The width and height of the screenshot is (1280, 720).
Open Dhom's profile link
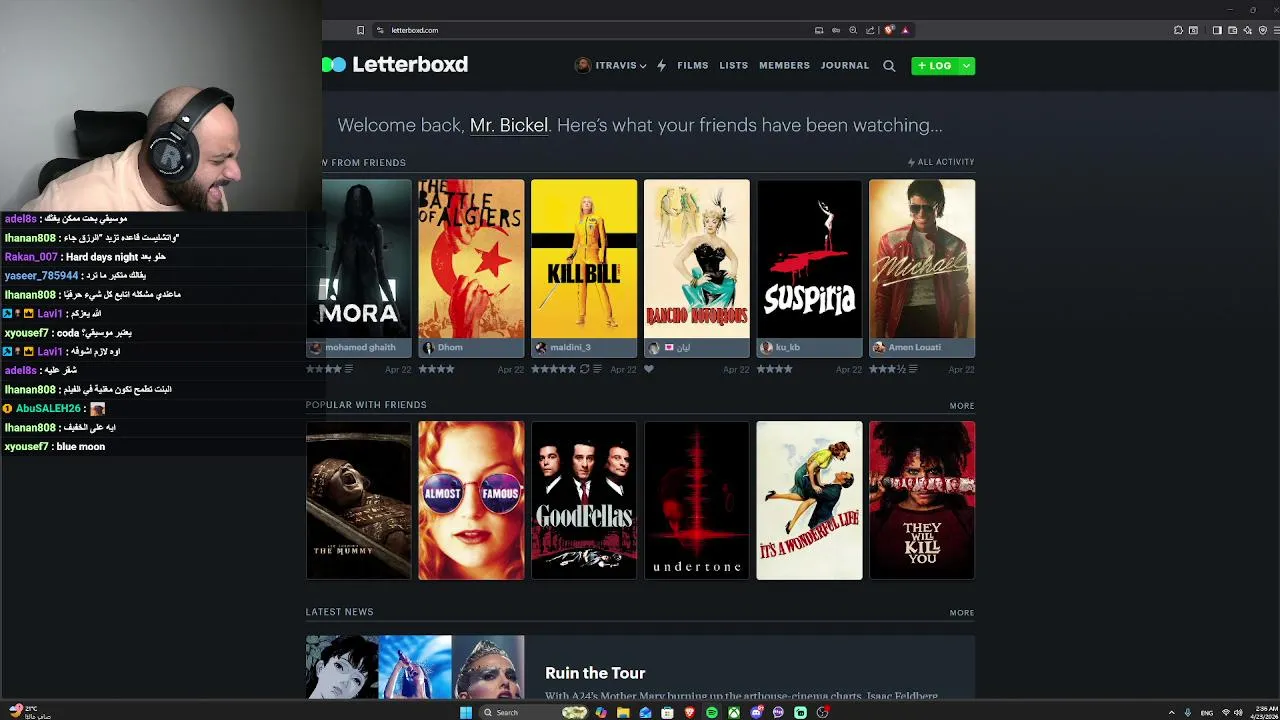point(450,347)
